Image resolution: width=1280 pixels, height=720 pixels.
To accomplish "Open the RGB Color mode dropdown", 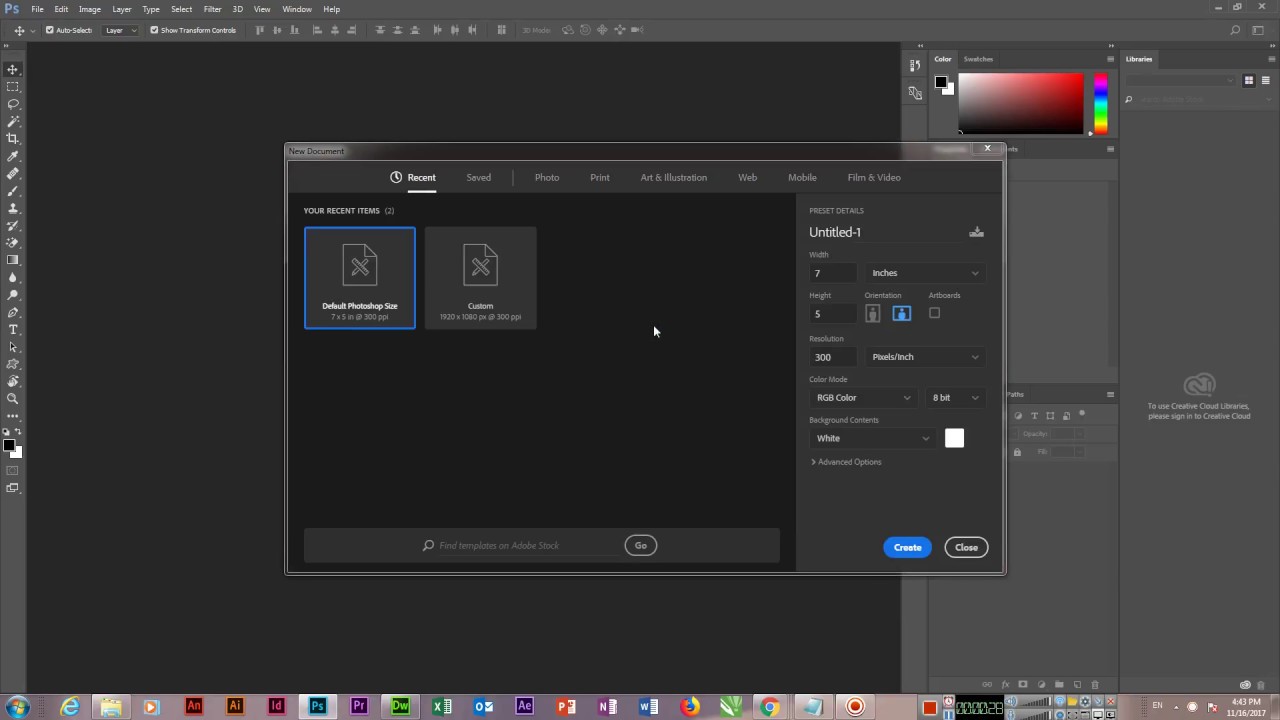I will [864, 398].
